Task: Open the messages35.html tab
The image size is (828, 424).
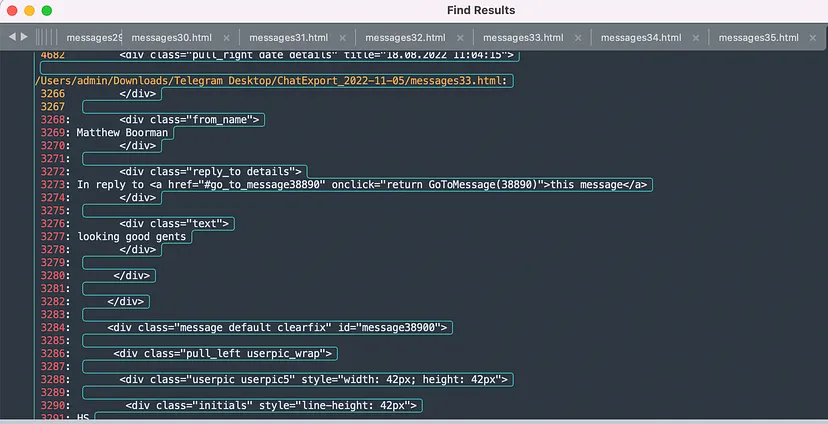Action: 758,37
